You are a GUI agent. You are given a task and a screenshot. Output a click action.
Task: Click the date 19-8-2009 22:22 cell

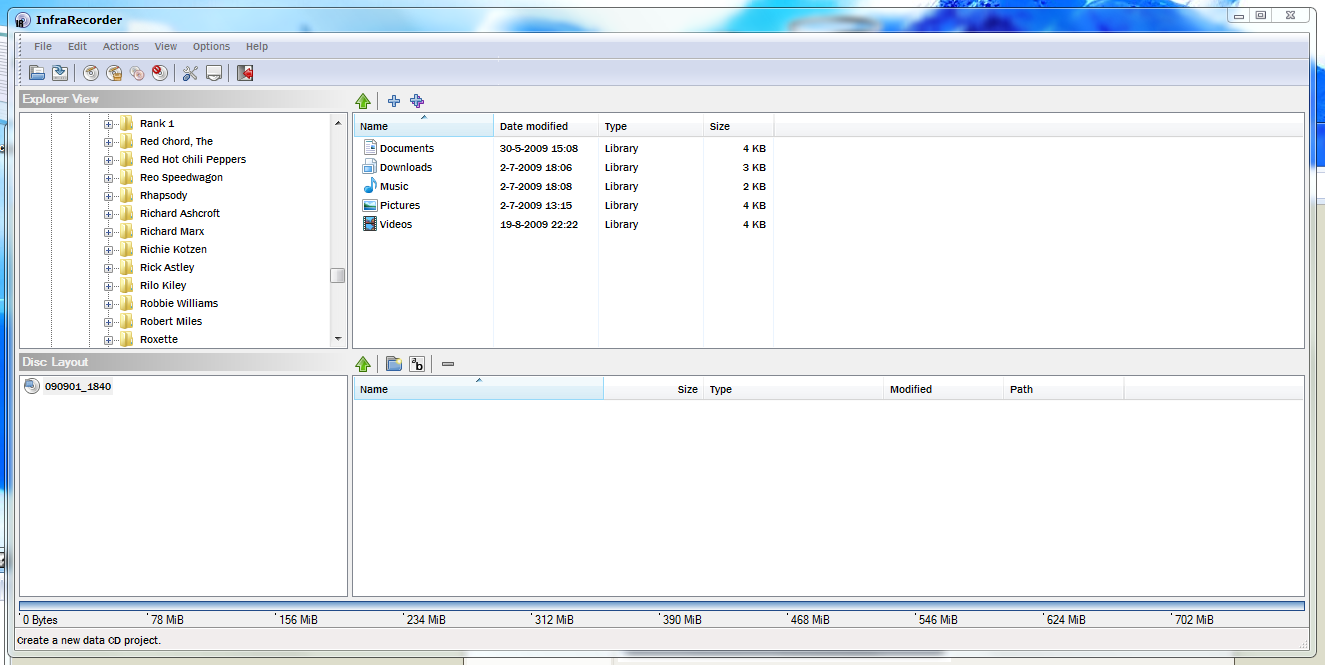click(x=539, y=224)
